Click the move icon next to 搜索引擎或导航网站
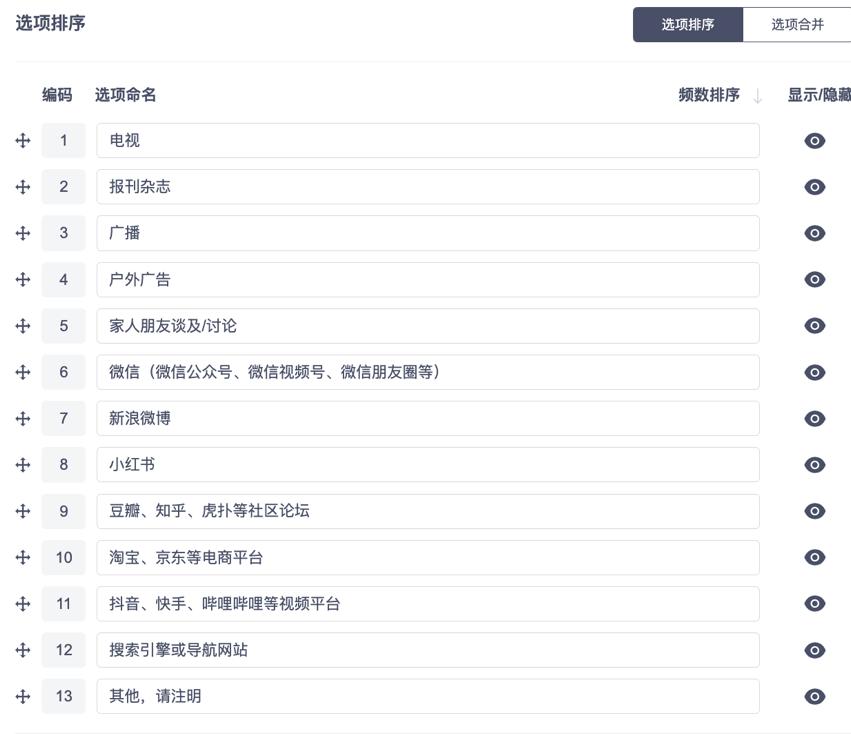The width and height of the screenshot is (851, 734). [x=22, y=649]
